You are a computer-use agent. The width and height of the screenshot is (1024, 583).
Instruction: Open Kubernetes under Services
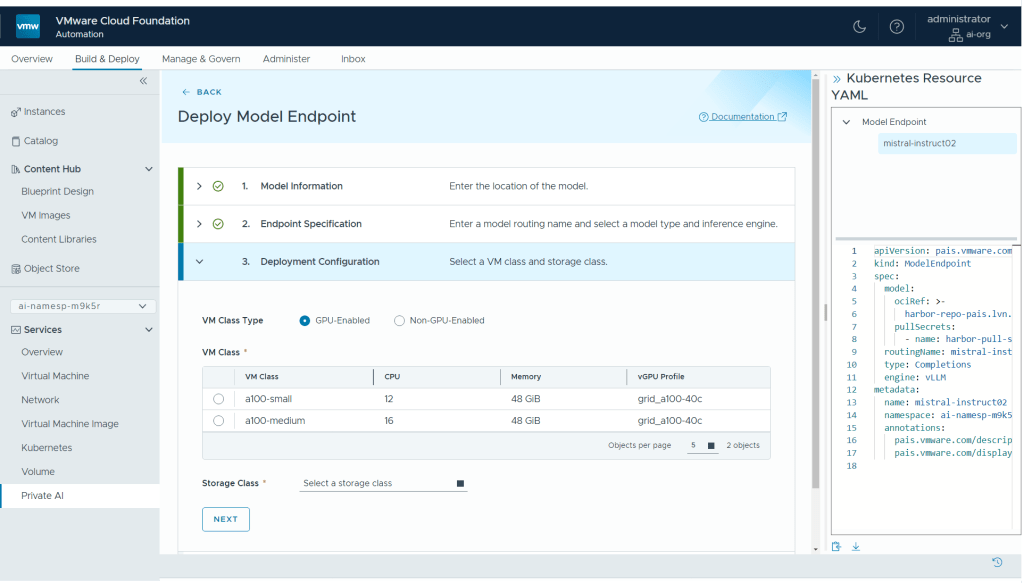[46, 448]
